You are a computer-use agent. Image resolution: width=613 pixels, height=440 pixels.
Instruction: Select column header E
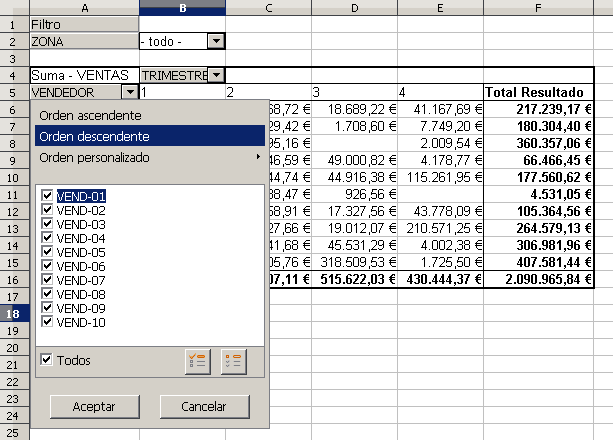tap(441, 8)
